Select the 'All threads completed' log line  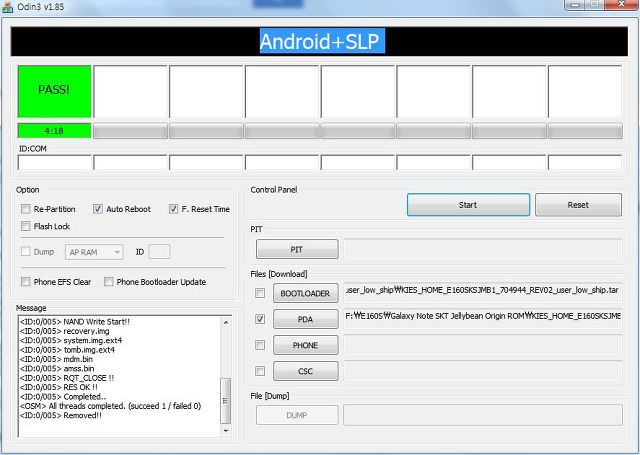pos(111,406)
